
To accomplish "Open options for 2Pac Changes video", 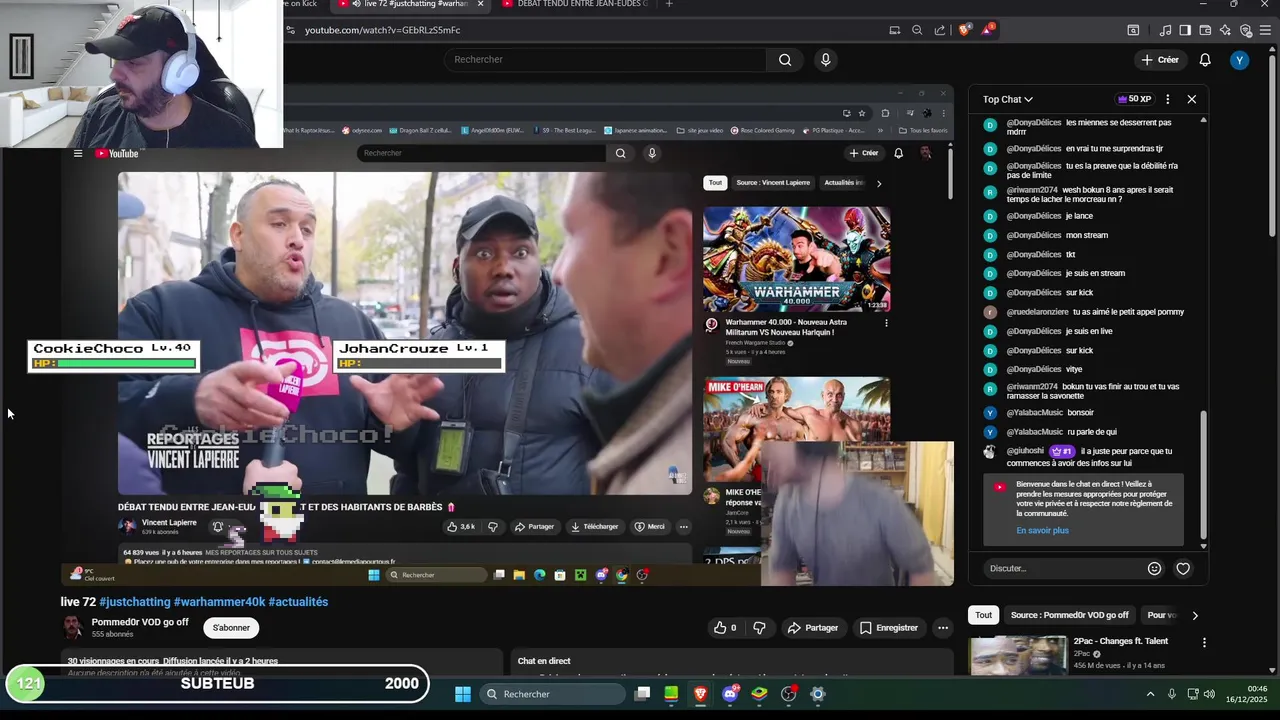I will click(1204, 642).
